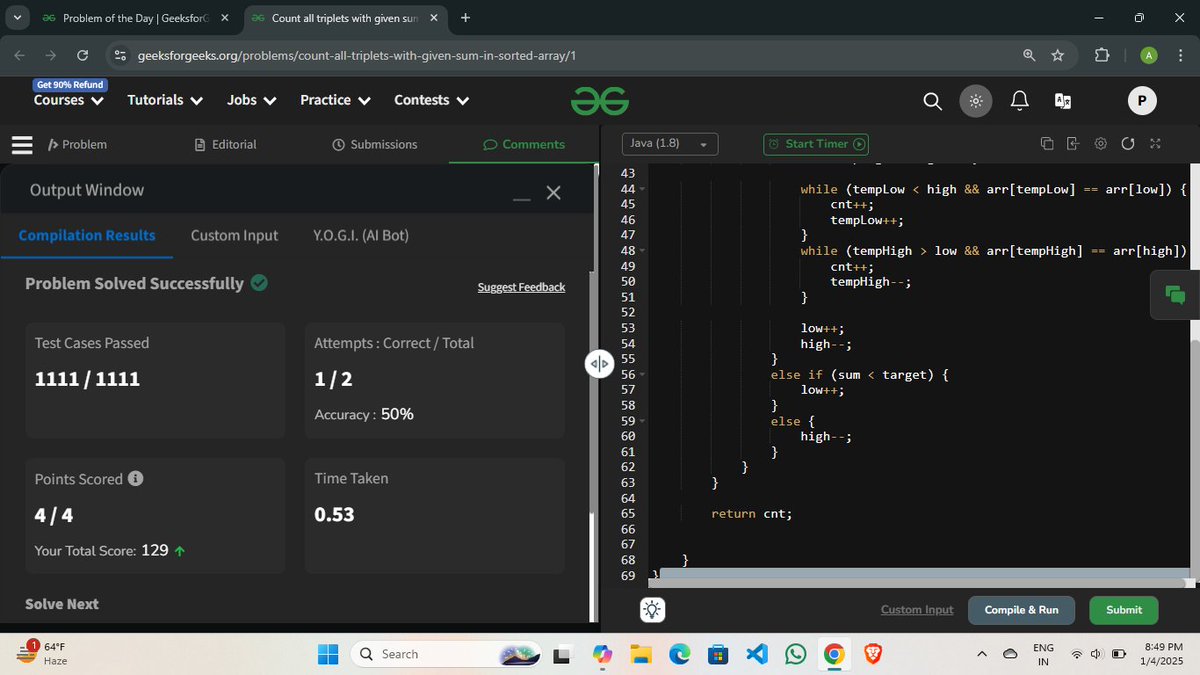Expand the Courses menu
Screen dimensions: 1200x675
tap(69, 100)
